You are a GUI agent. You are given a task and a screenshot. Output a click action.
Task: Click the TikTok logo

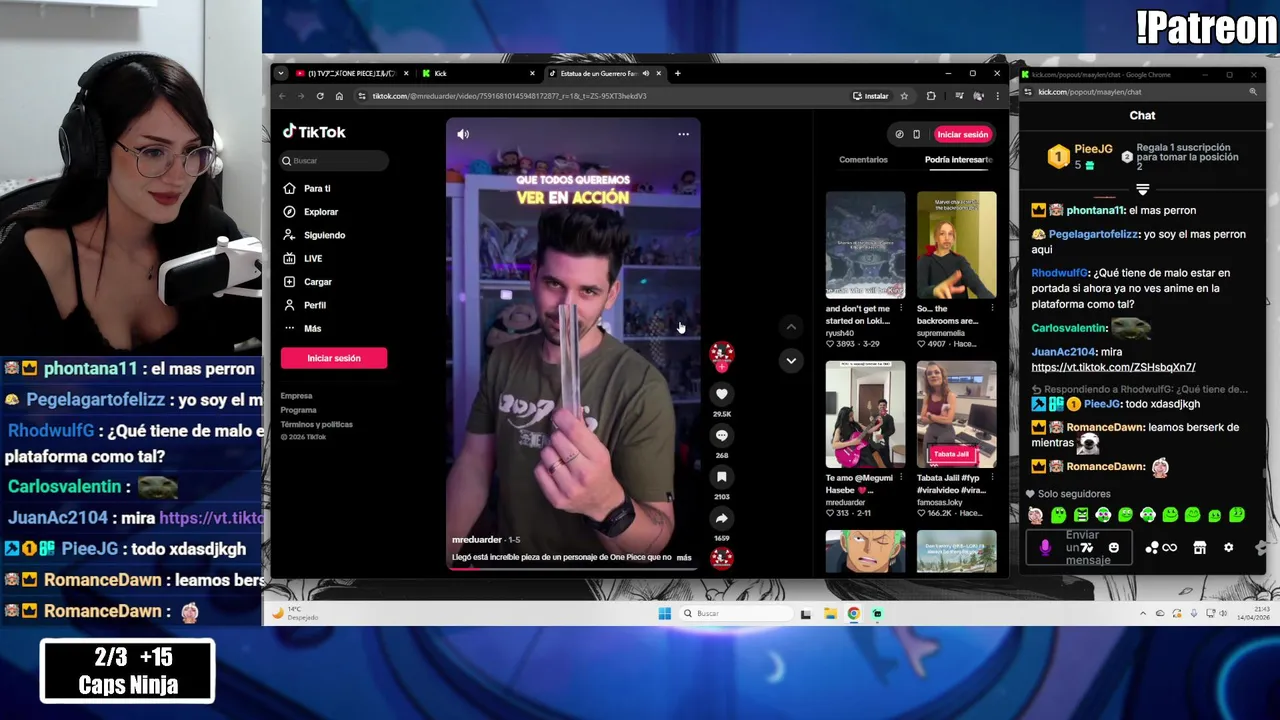coord(314,132)
